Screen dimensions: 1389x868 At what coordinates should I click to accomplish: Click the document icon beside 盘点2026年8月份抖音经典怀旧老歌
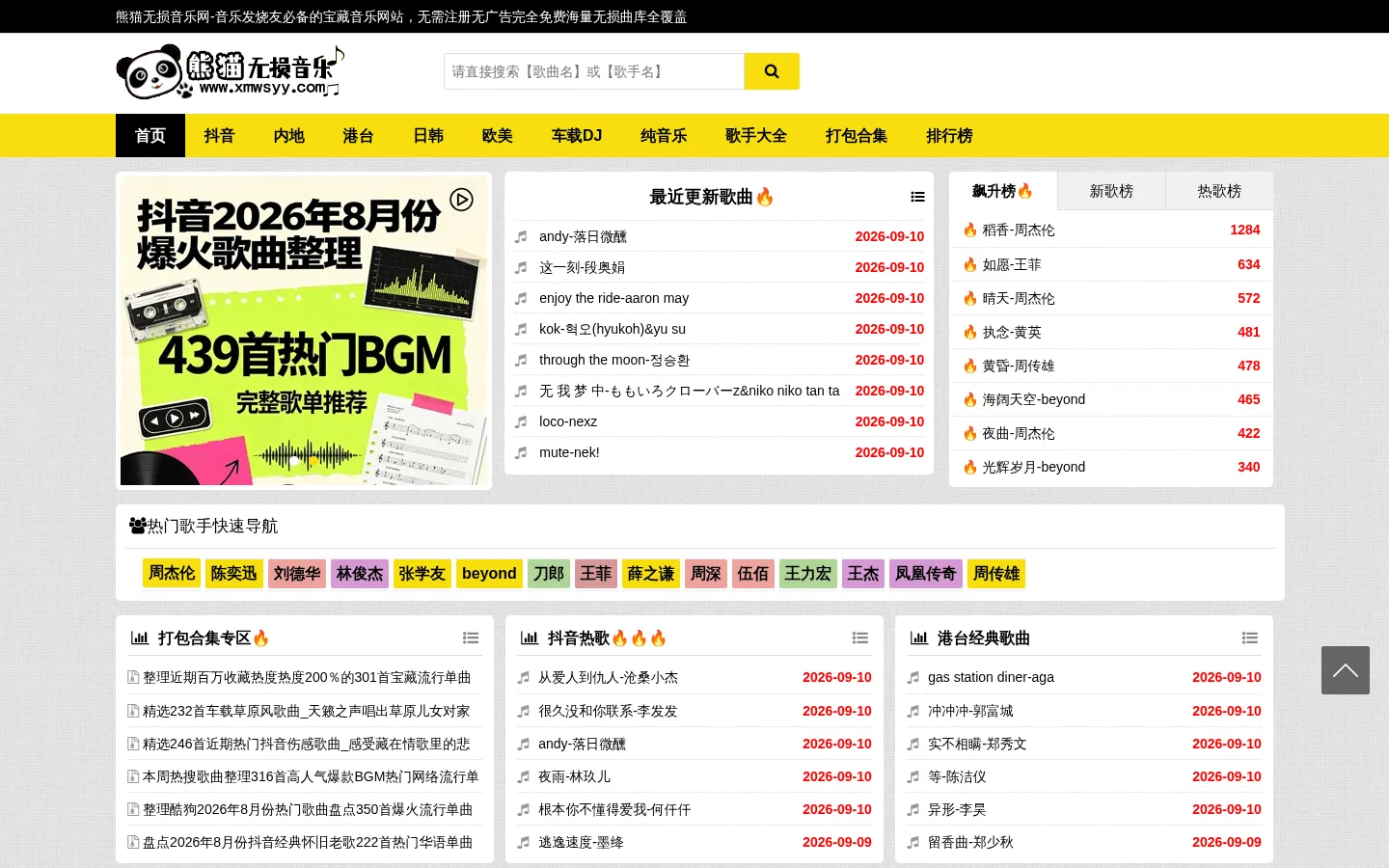(133, 842)
